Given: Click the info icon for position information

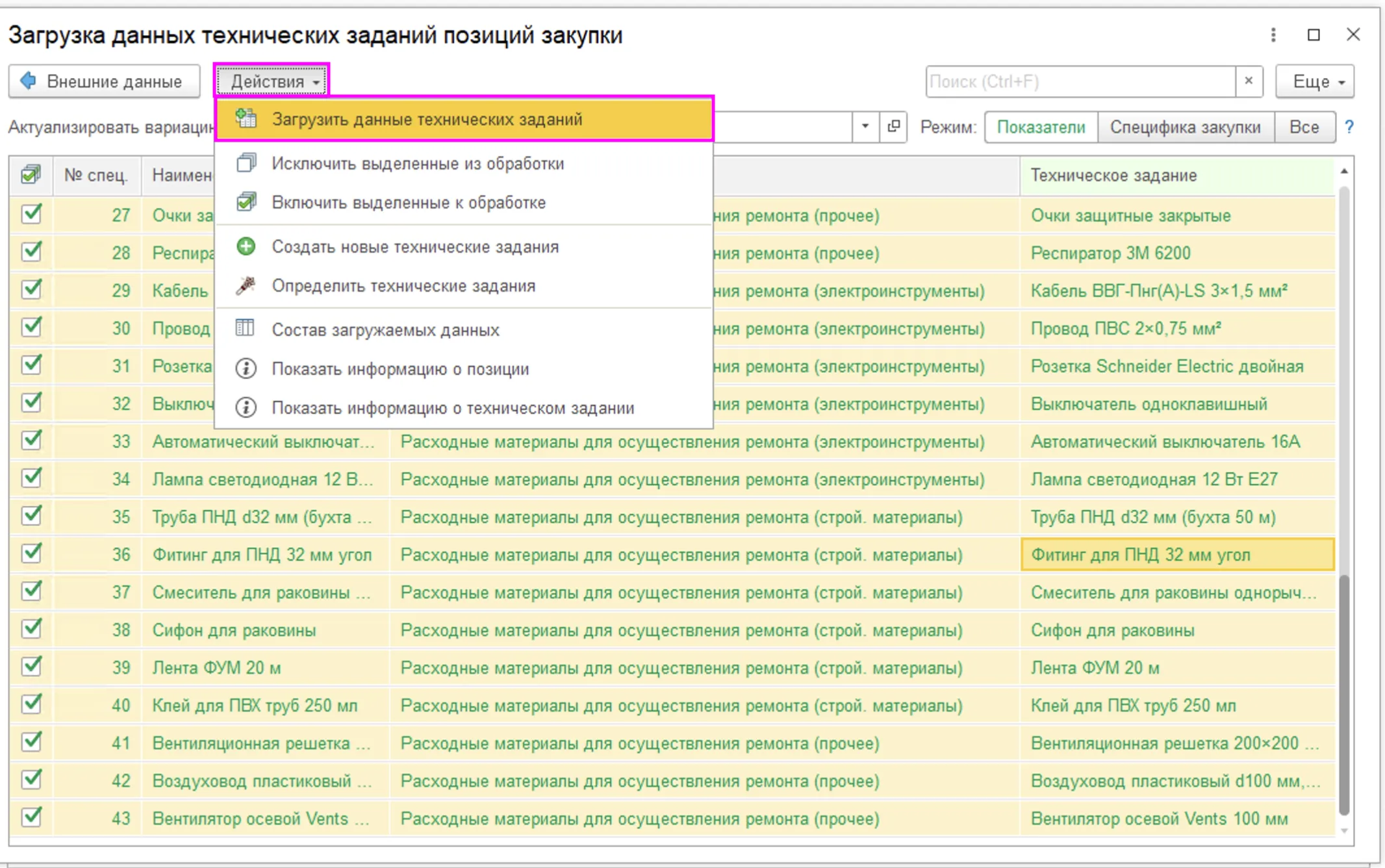Looking at the screenshot, I should tap(246, 368).
